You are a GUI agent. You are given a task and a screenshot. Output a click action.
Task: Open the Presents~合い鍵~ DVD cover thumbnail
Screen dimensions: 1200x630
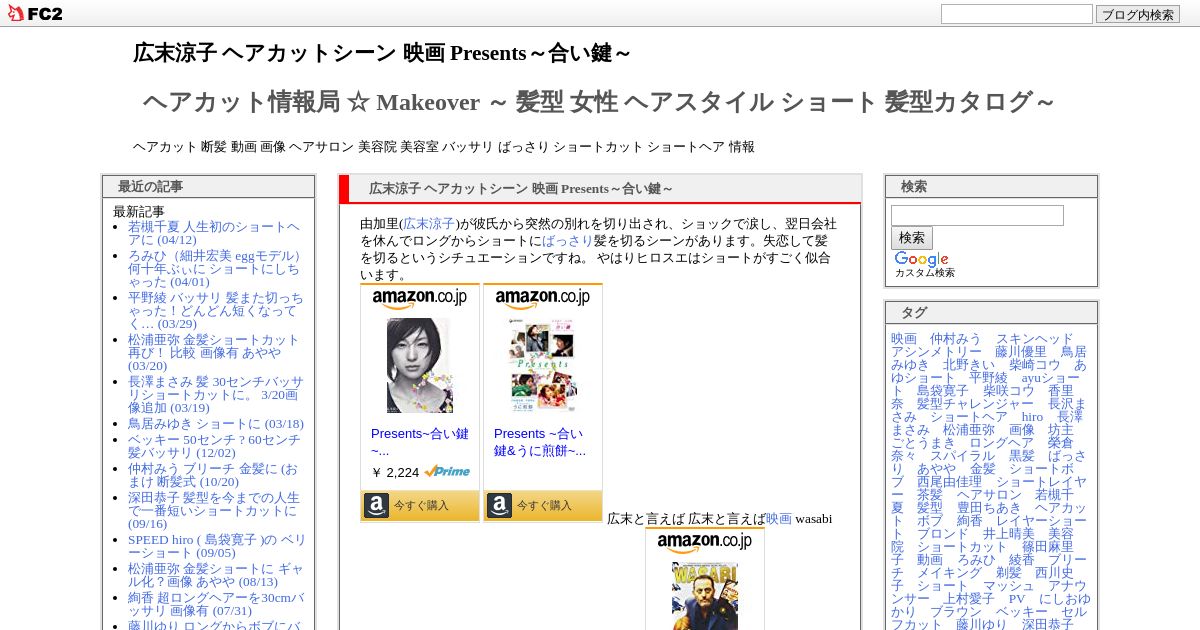(420, 365)
